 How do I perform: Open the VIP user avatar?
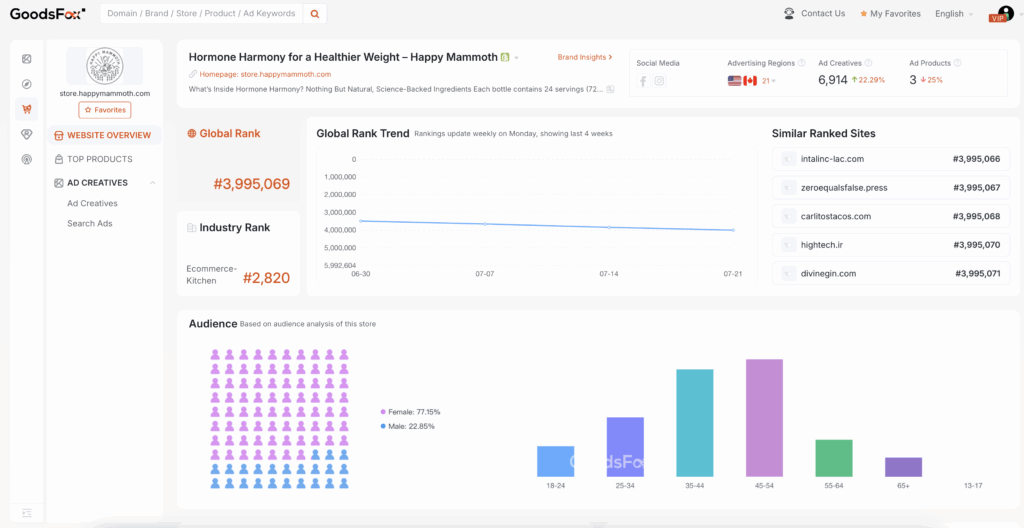coord(1004,12)
